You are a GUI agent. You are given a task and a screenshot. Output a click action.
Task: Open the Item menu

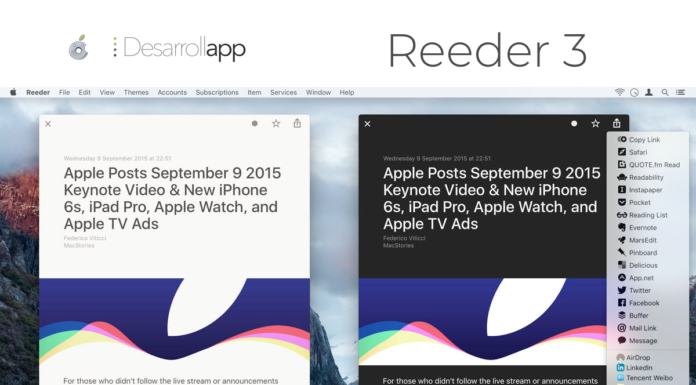(x=254, y=92)
